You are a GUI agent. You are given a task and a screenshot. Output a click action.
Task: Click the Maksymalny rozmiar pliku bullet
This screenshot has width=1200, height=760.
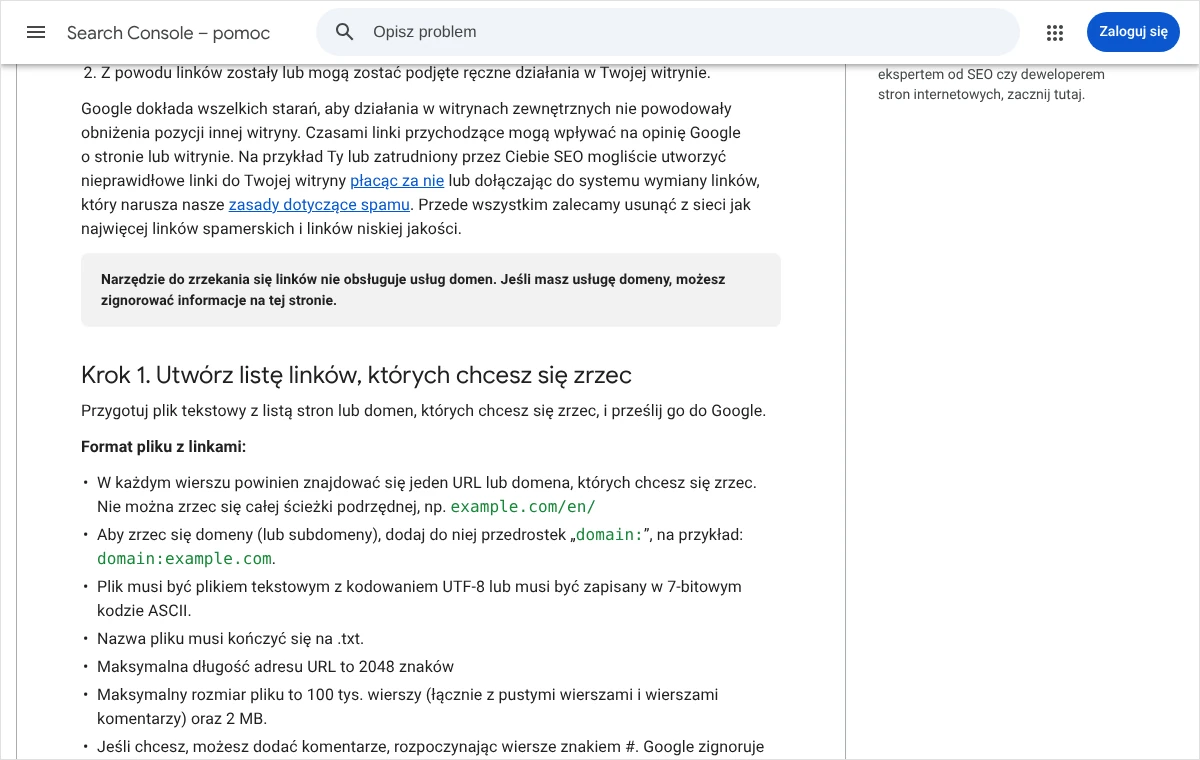[x=408, y=707]
